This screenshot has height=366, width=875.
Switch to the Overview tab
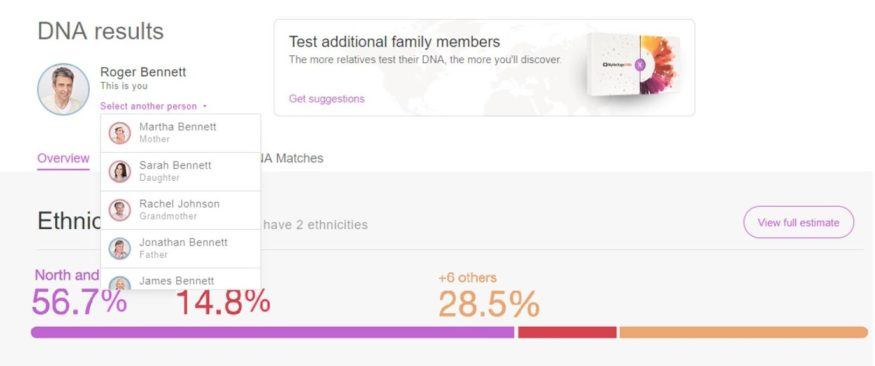tap(63, 158)
